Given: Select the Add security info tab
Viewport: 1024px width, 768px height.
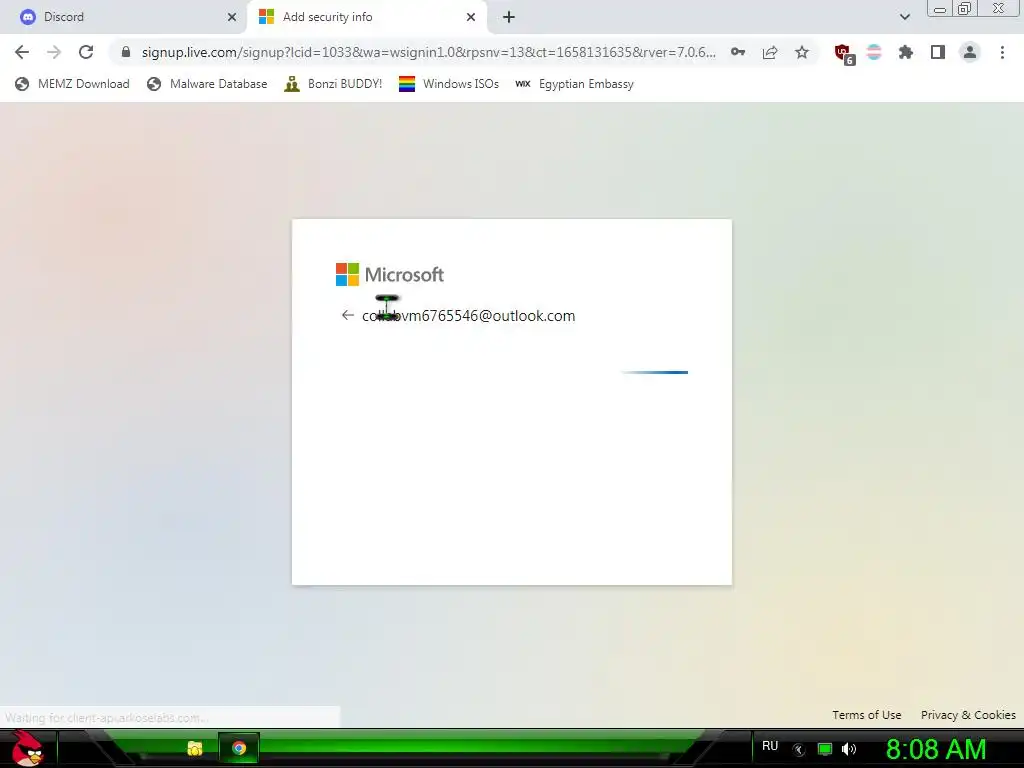Looking at the screenshot, I should [x=366, y=17].
